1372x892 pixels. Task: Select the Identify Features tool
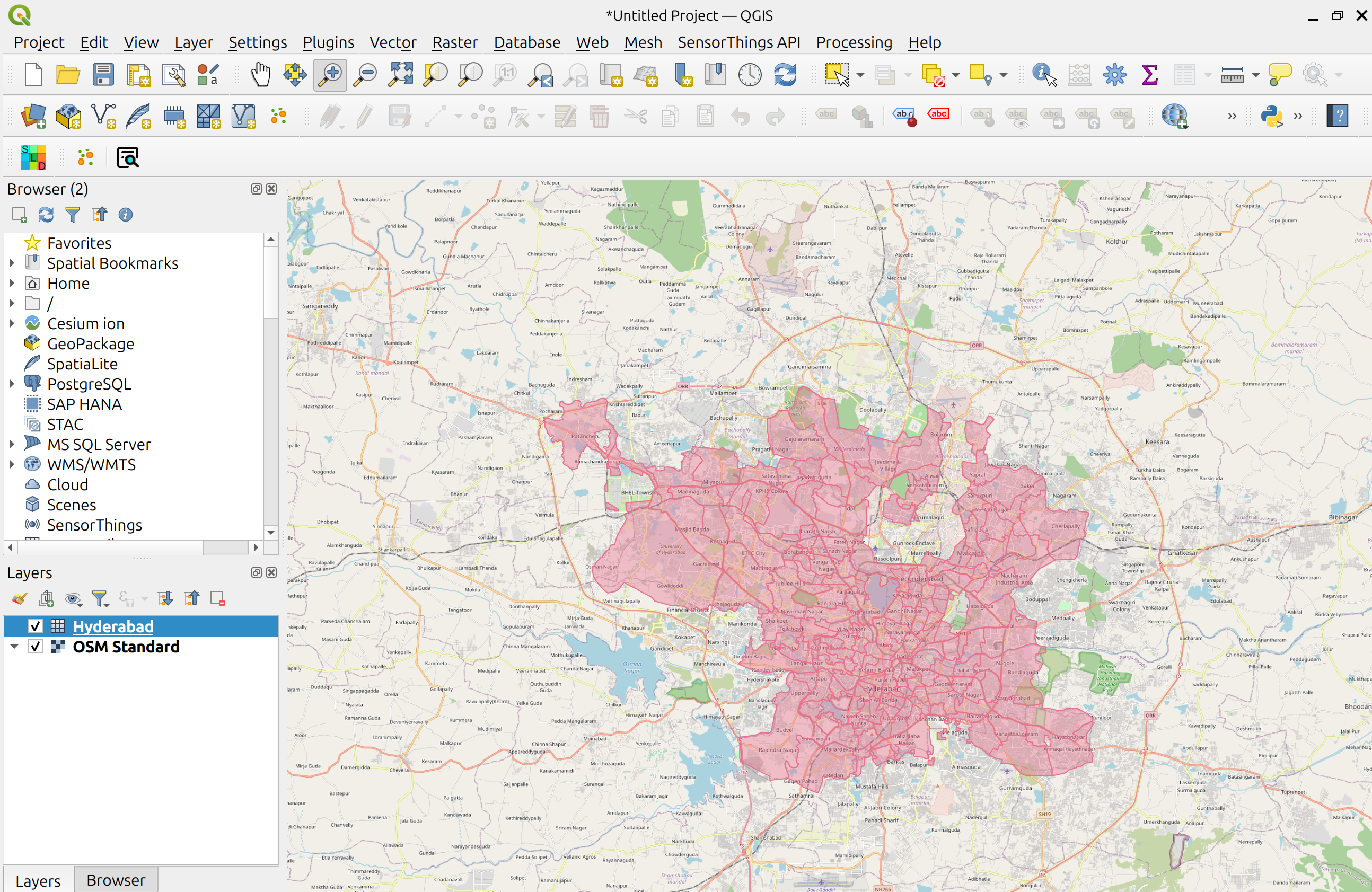click(1043, 75)
